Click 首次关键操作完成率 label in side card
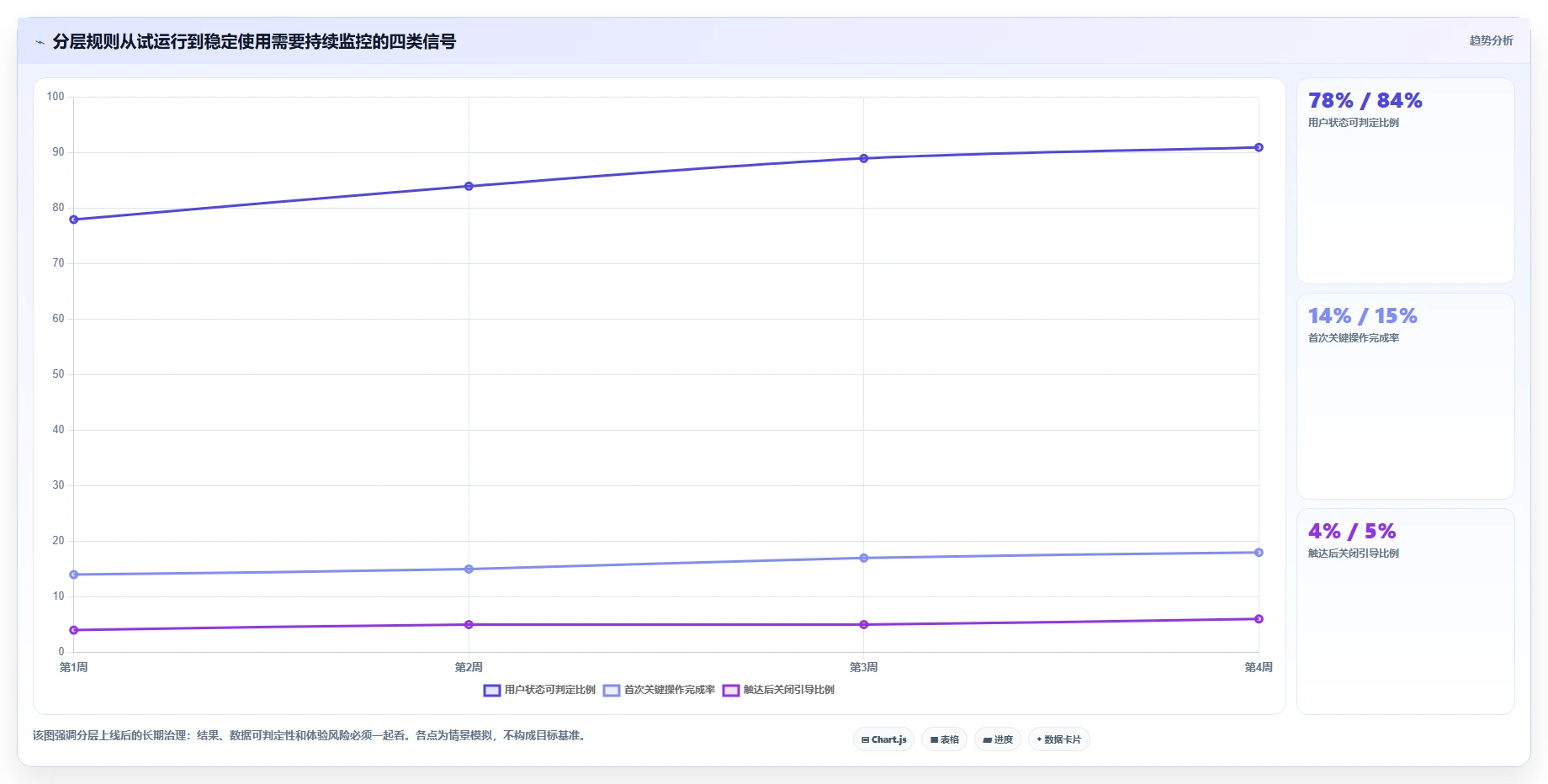Screen dimensions: 1548x784 (1353, 338)
